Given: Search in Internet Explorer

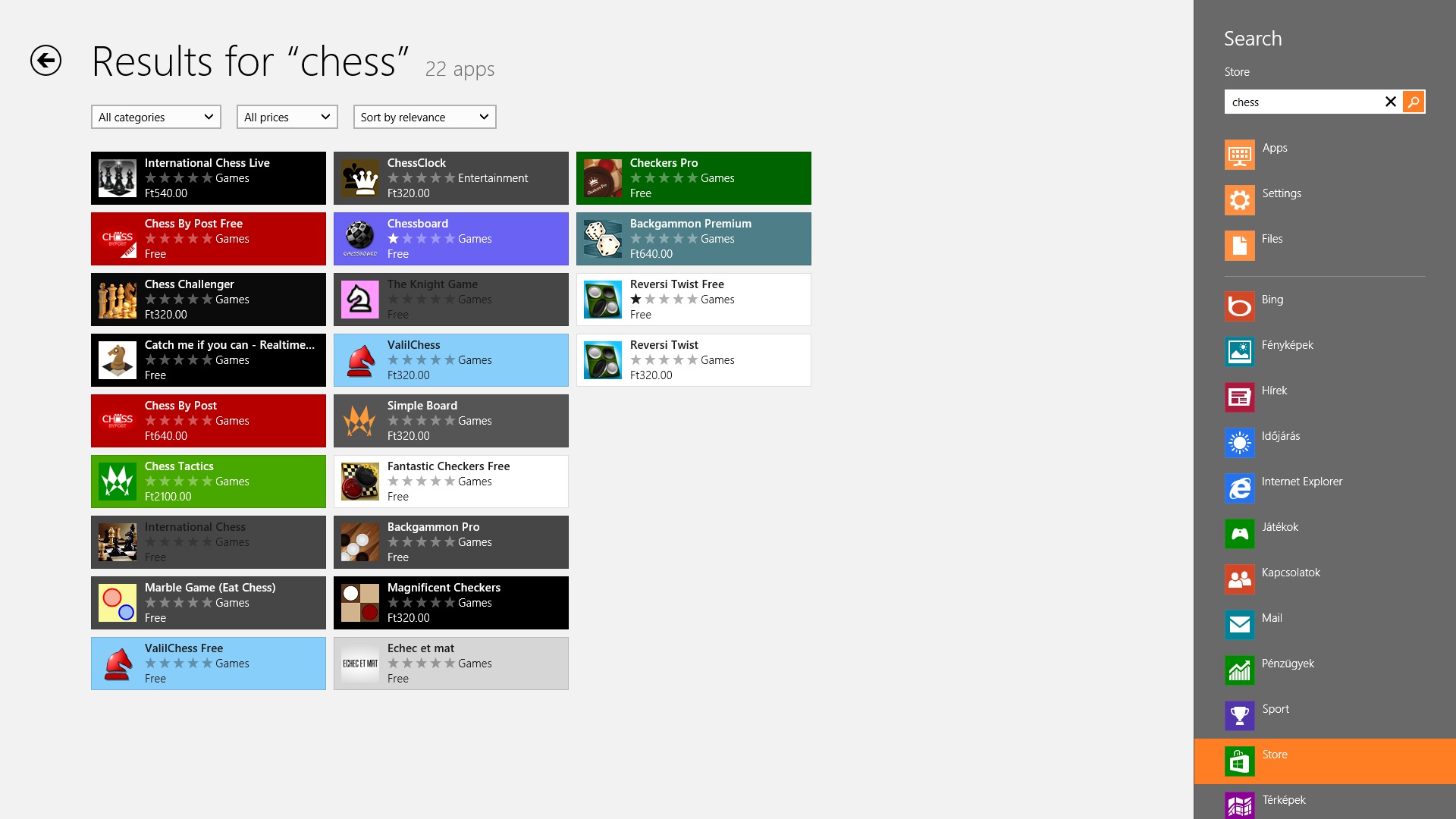Looking at the screenshot, I should point(1325,488).
